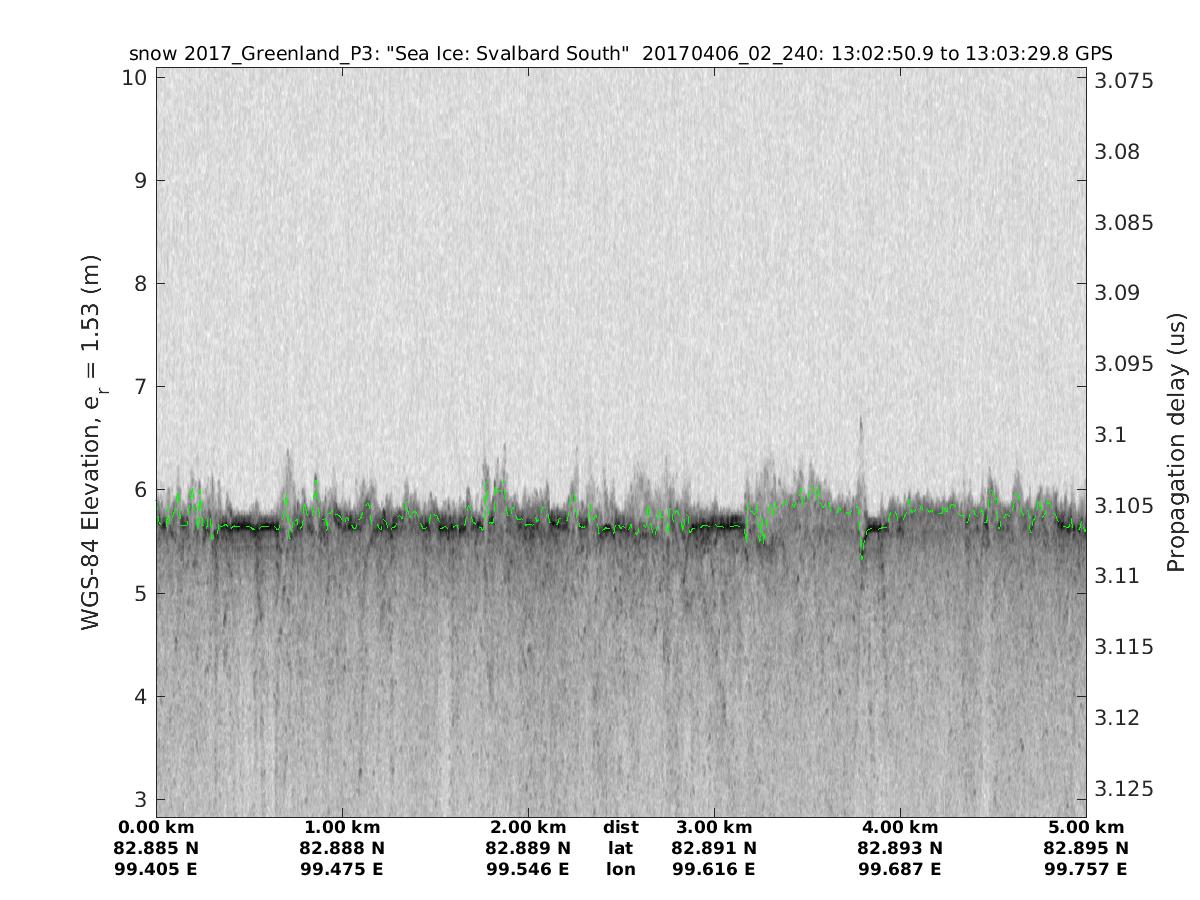Click the 'lat' row label

coord(621,848)
